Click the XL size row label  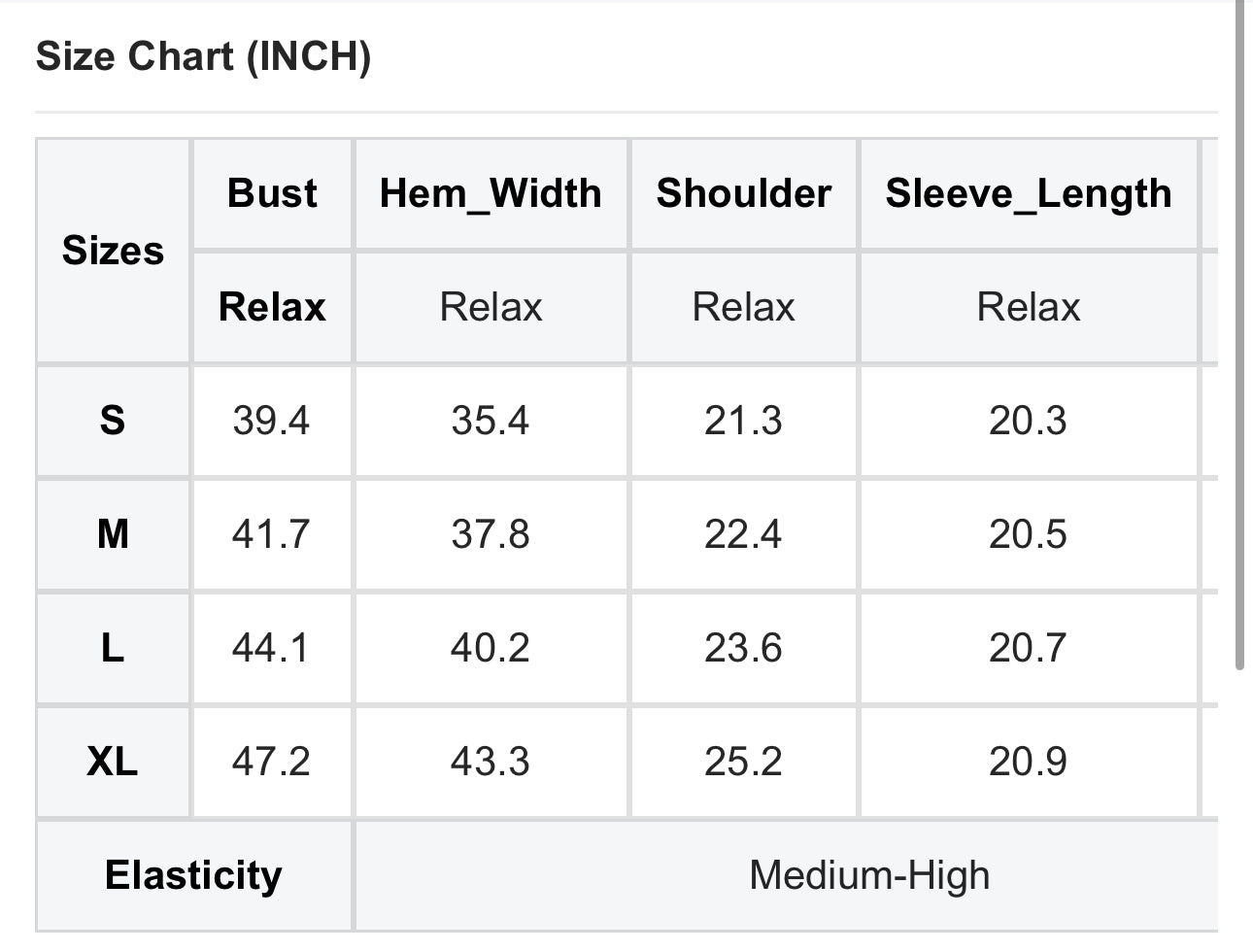tap(113, 762)
